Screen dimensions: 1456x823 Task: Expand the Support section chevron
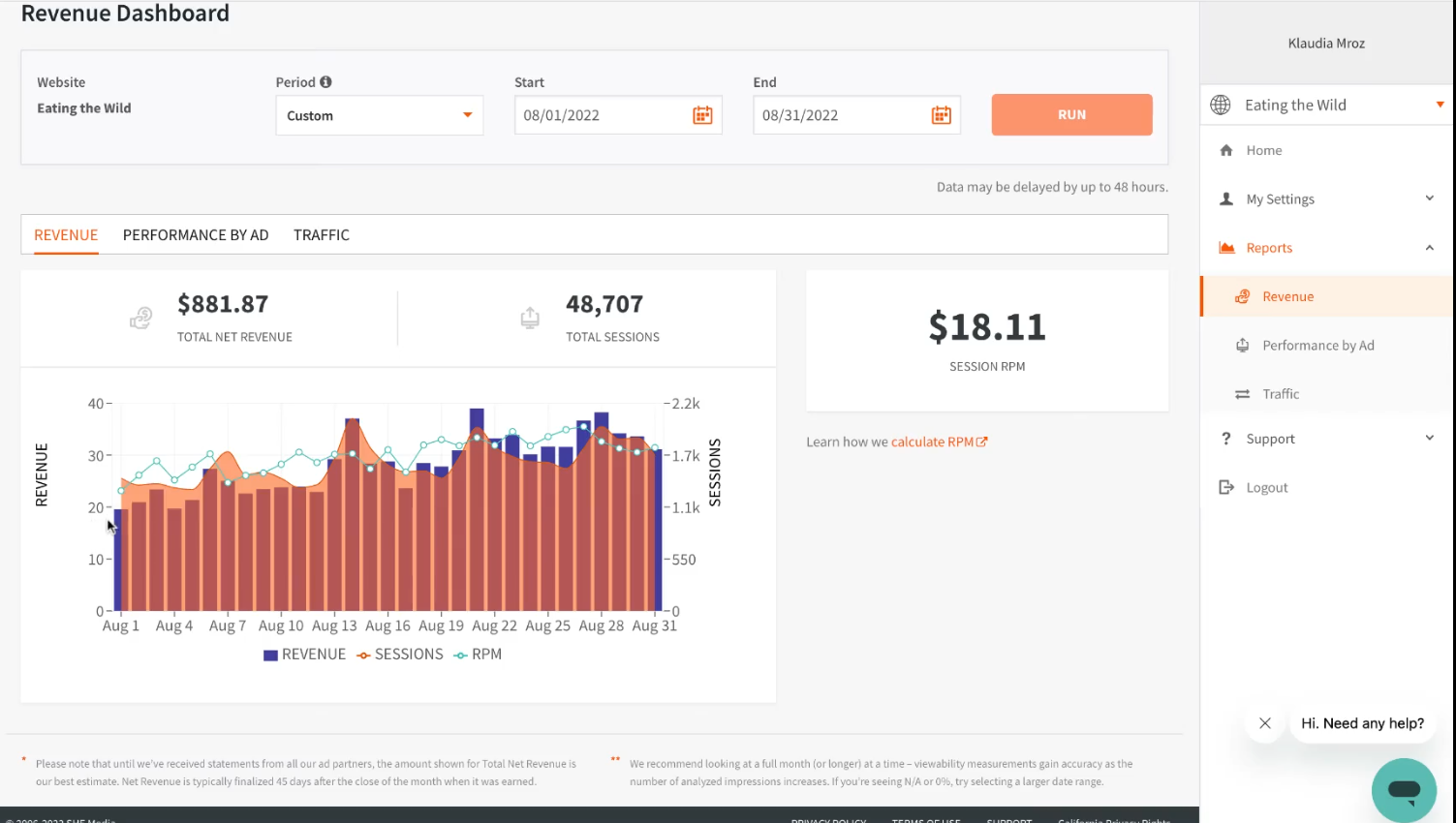1430,439
